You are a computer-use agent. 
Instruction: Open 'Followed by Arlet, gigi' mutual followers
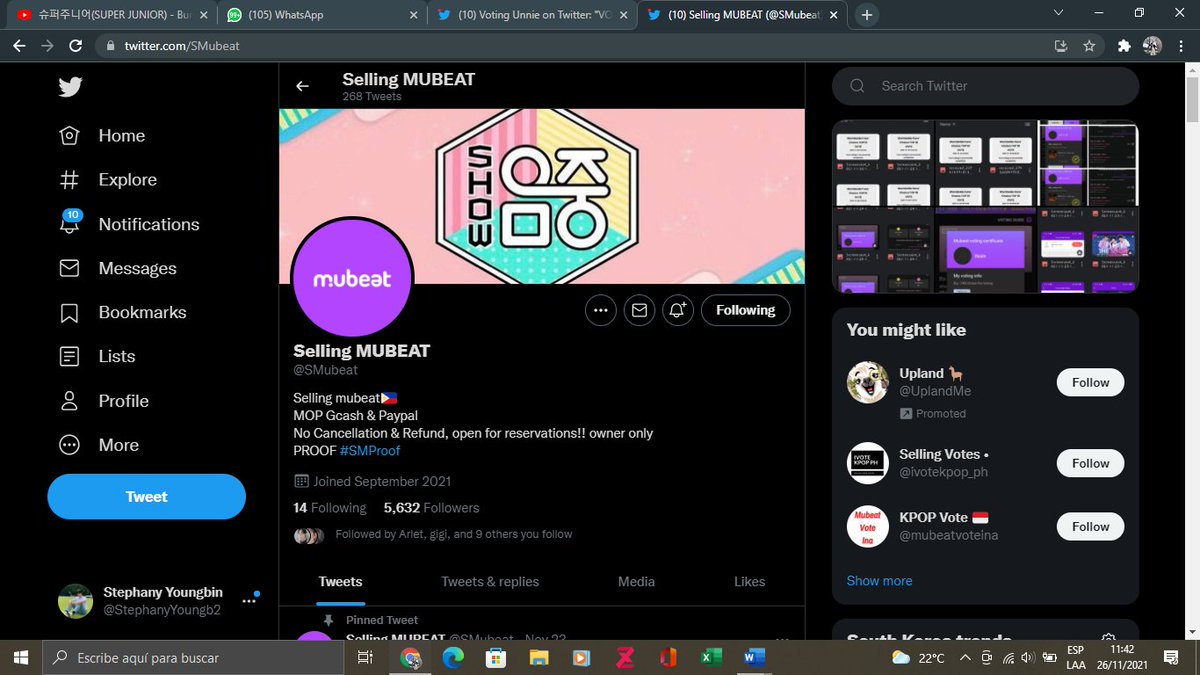pos(453,535)
